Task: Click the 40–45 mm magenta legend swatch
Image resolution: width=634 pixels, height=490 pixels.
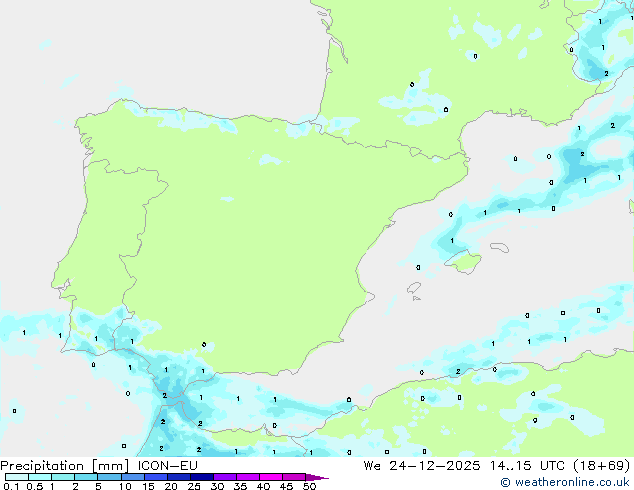Action: [271, 477]
